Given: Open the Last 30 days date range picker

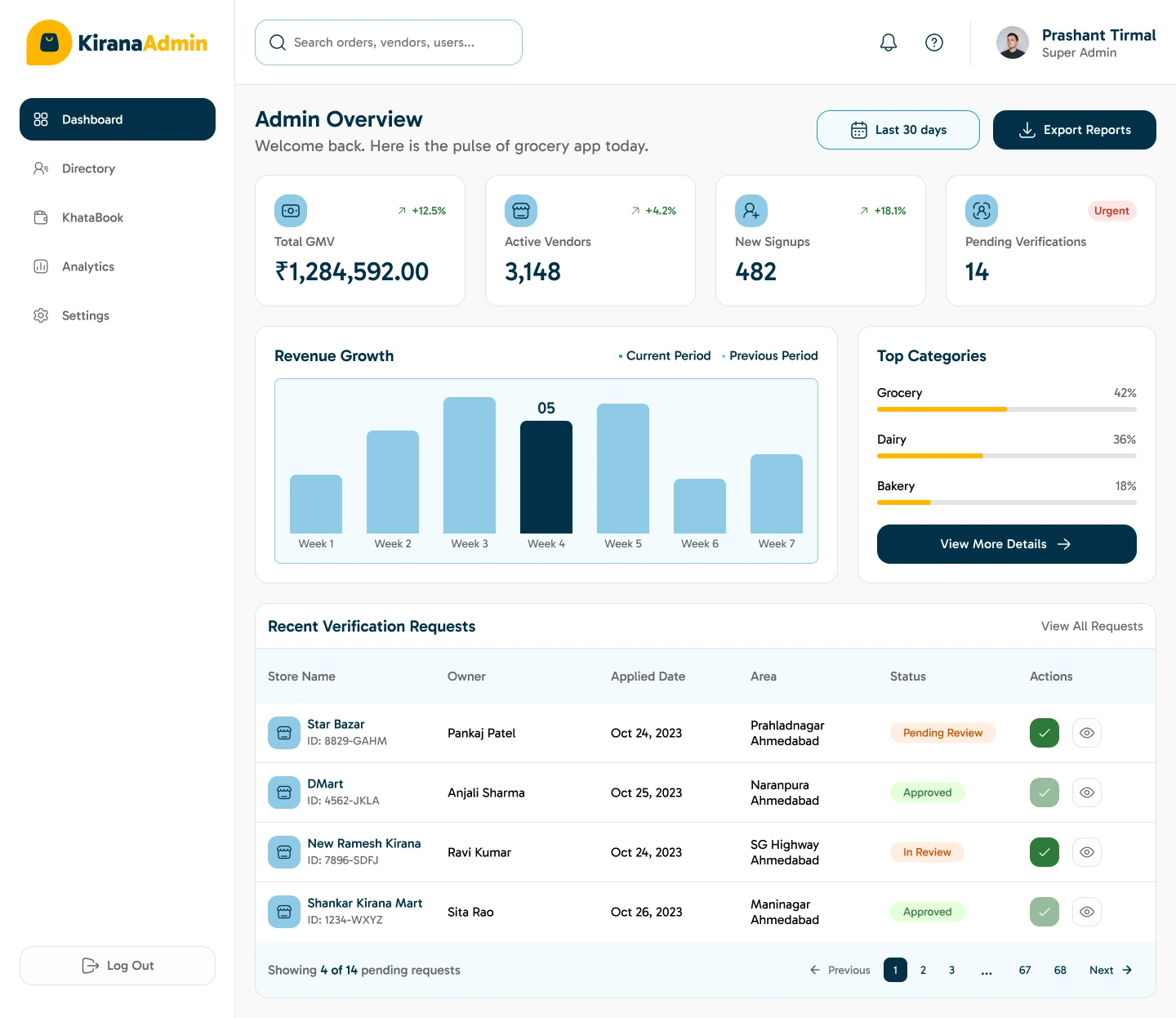Looking at the screenshot, I should coord(898,130).
